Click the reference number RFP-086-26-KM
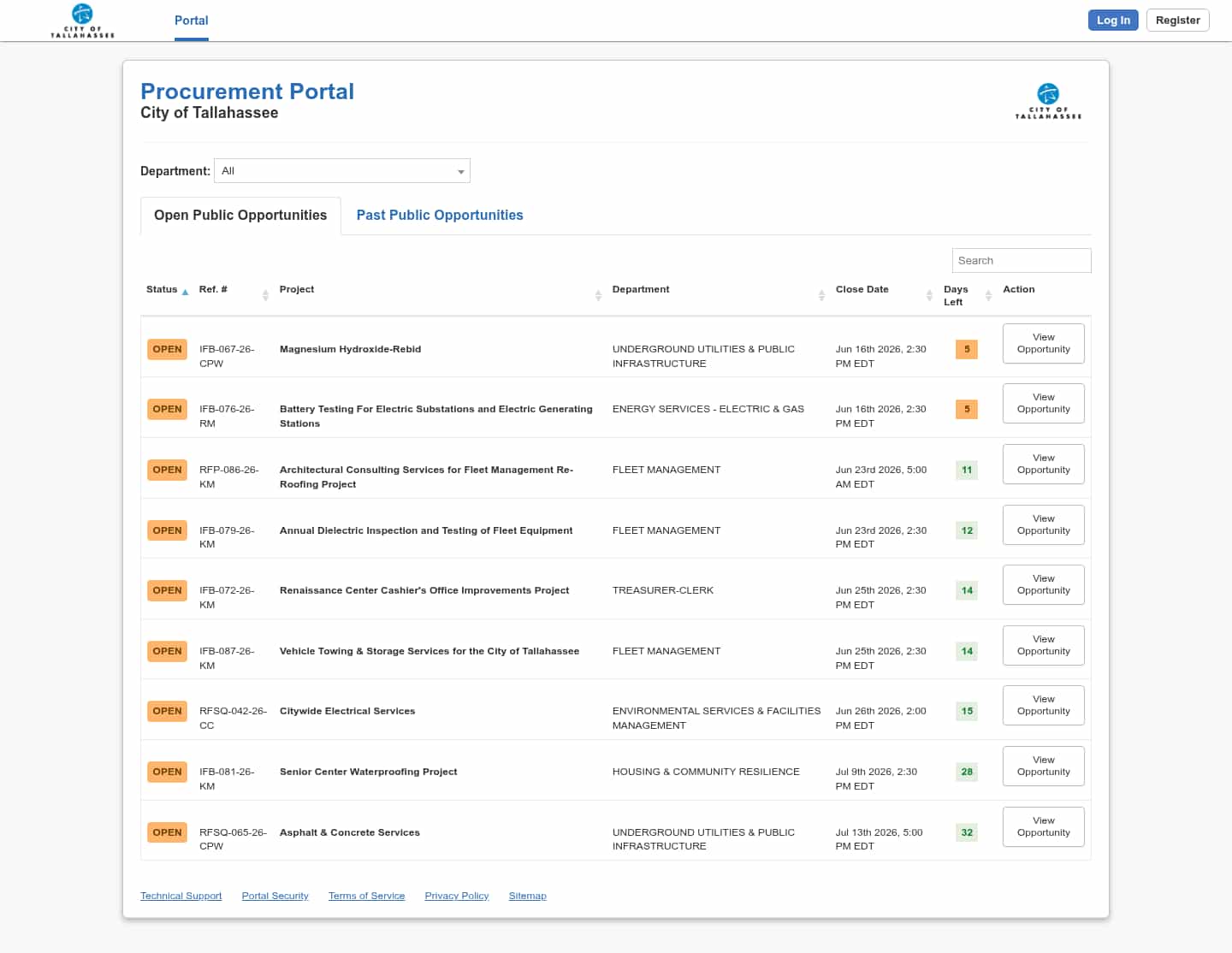The image size is (1232, 953). coord(228,476)
